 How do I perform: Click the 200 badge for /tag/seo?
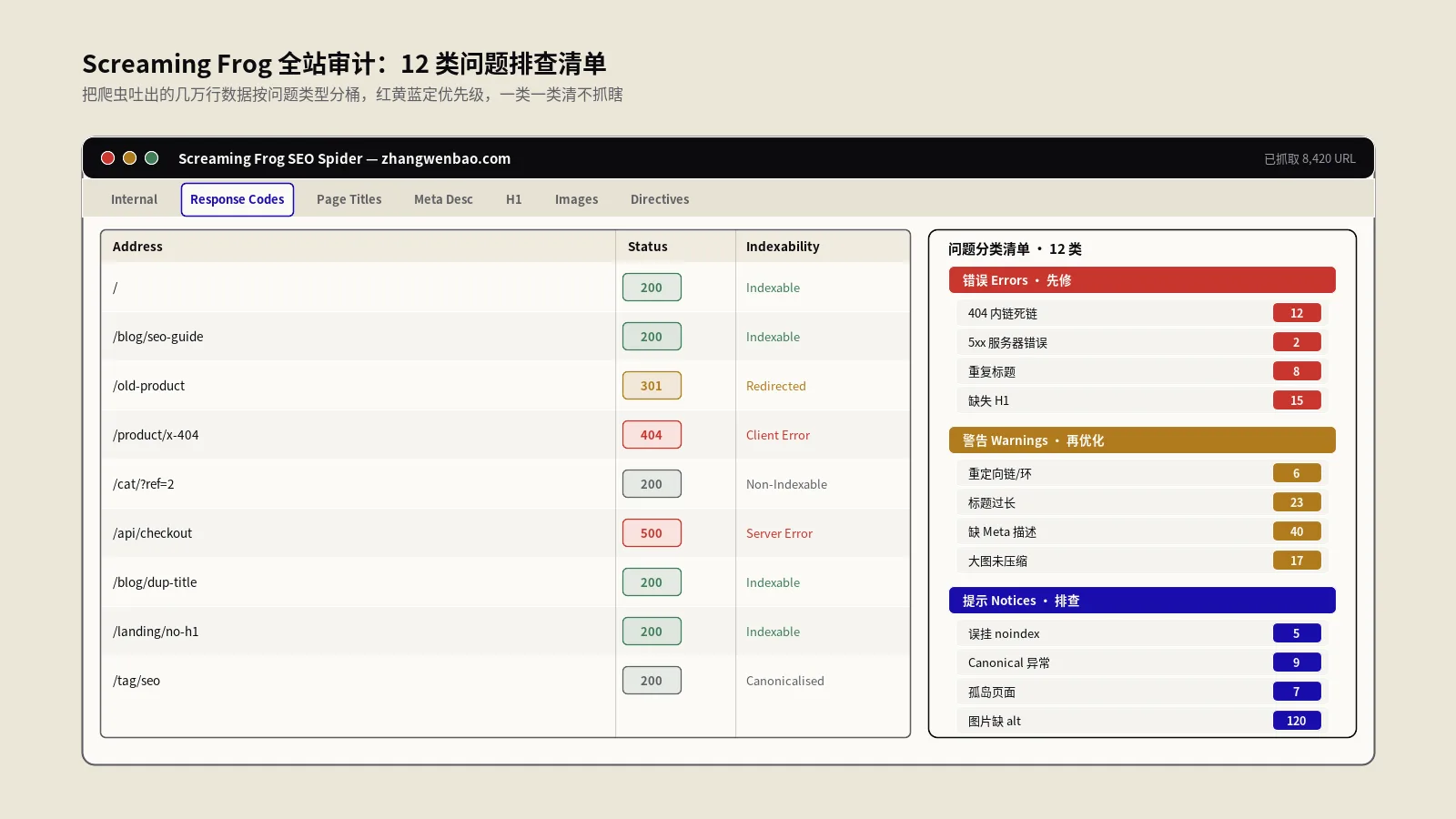[652, 681]
